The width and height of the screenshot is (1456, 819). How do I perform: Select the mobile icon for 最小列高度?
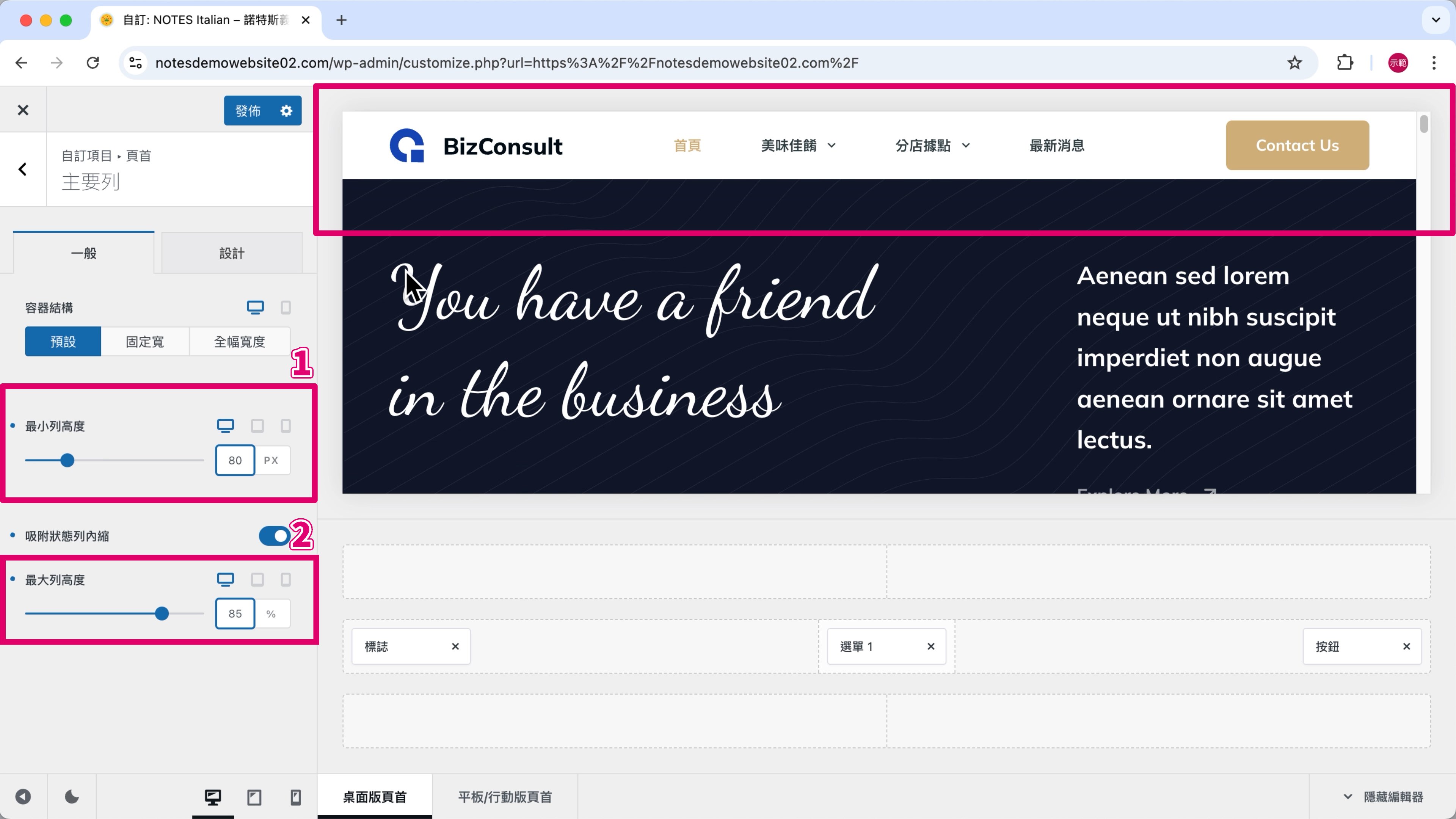pyautogui.click(x=286, y=425)
